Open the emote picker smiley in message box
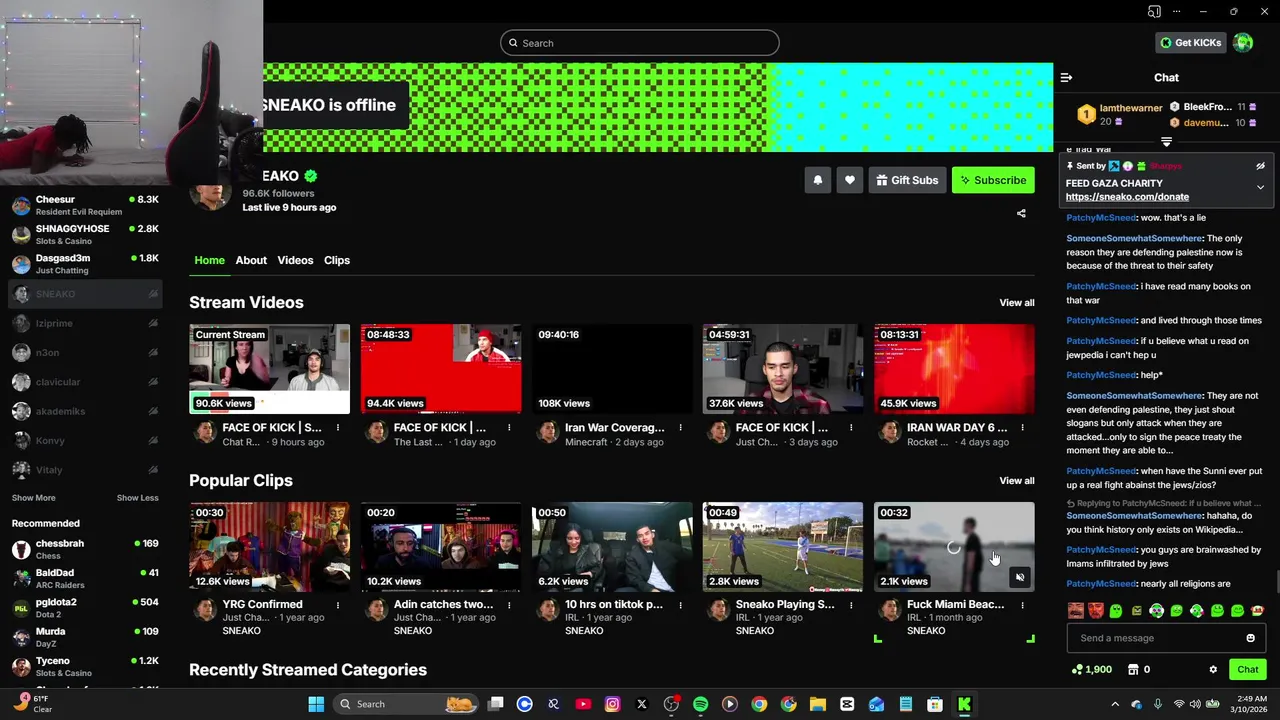 [1250, 638]
